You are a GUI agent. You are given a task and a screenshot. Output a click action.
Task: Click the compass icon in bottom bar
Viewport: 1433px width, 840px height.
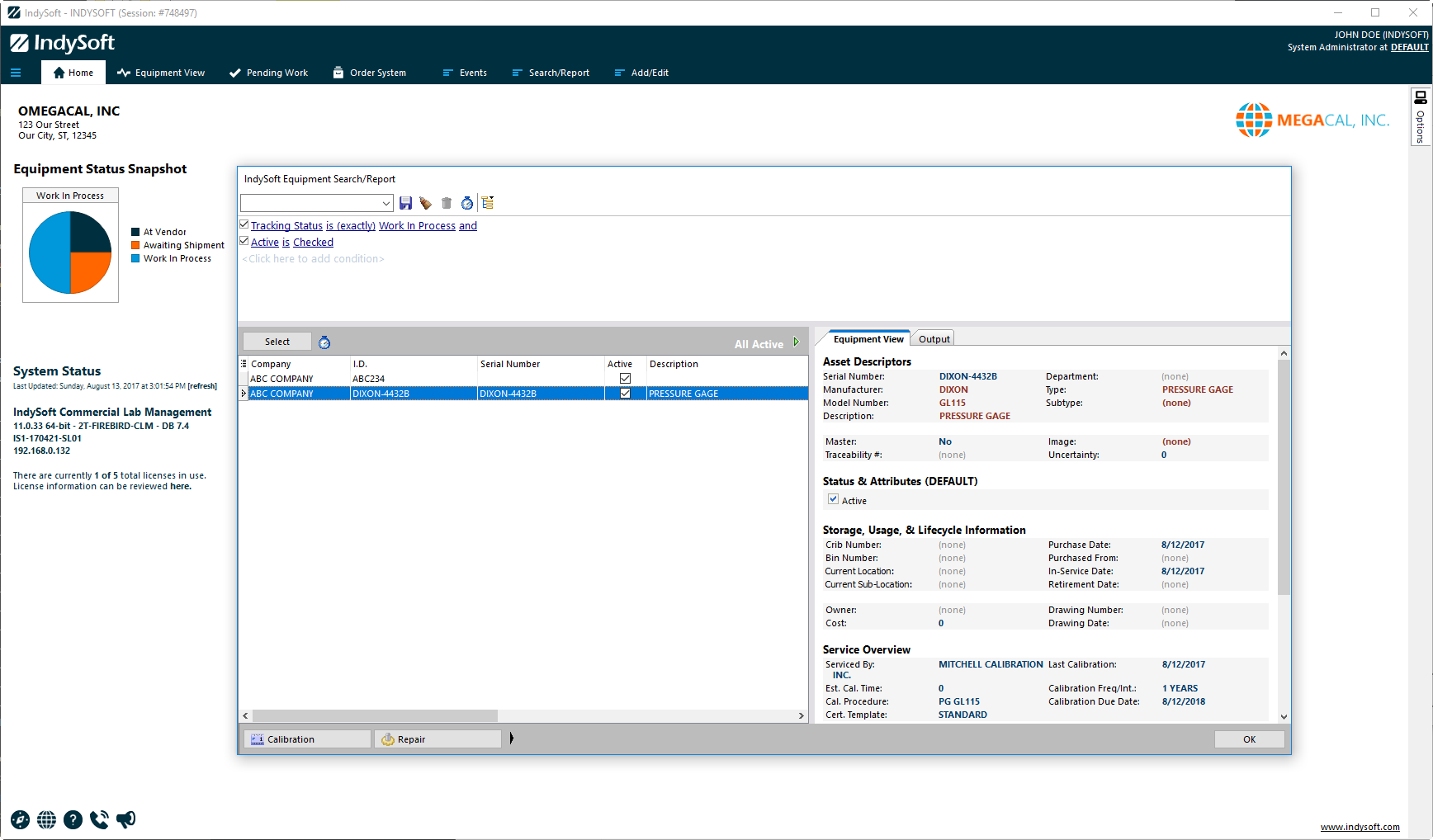coord(20,819)
